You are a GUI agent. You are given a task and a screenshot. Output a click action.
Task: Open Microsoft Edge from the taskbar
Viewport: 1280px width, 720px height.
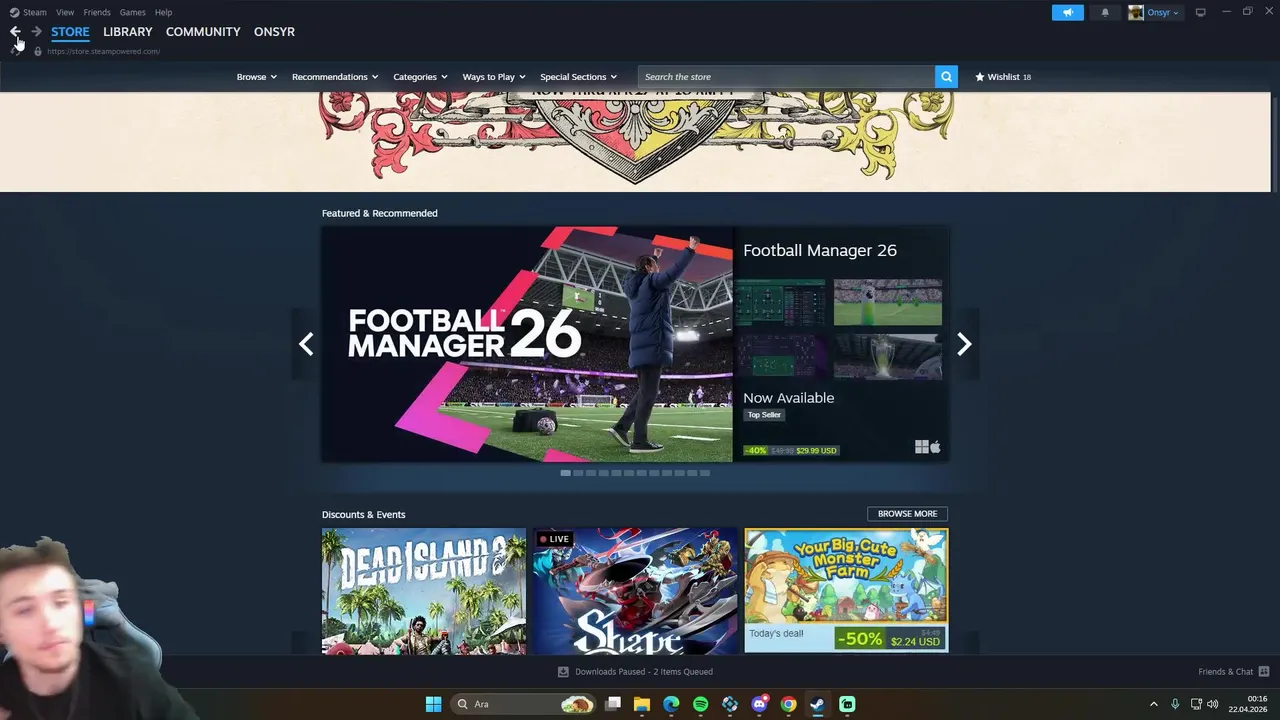(x=671, y=704)
